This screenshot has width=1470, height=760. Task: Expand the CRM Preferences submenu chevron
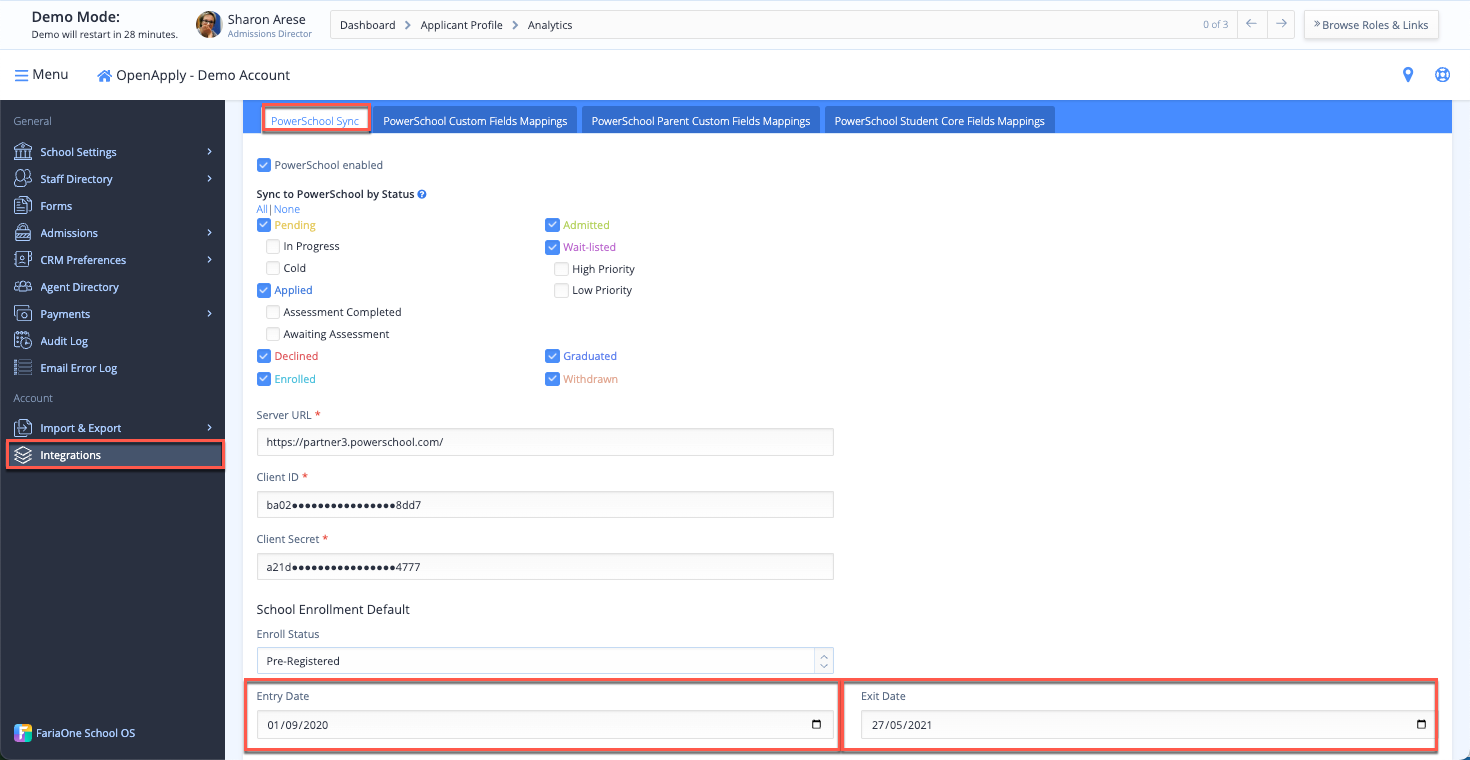coord(210,260)
